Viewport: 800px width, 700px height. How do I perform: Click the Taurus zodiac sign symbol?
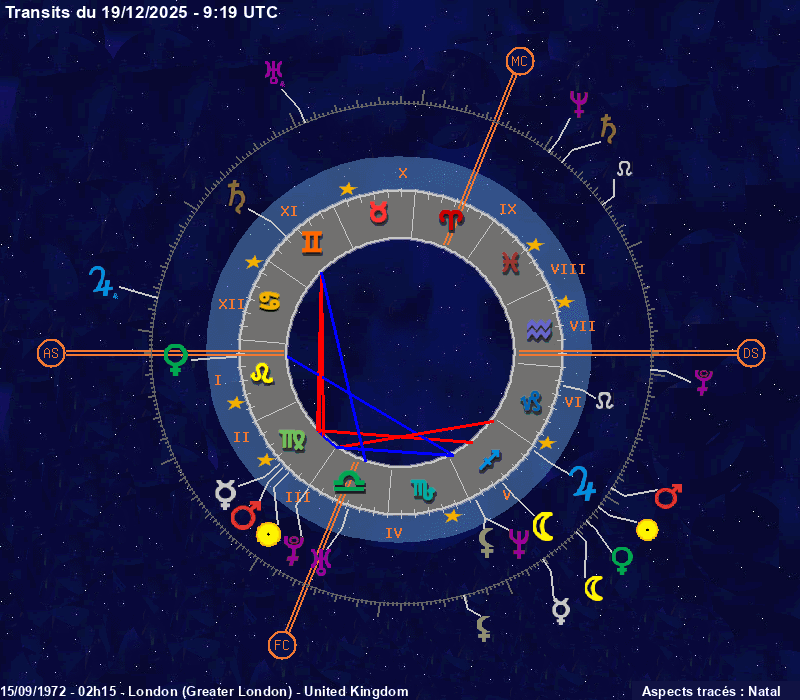click(379, 212)
